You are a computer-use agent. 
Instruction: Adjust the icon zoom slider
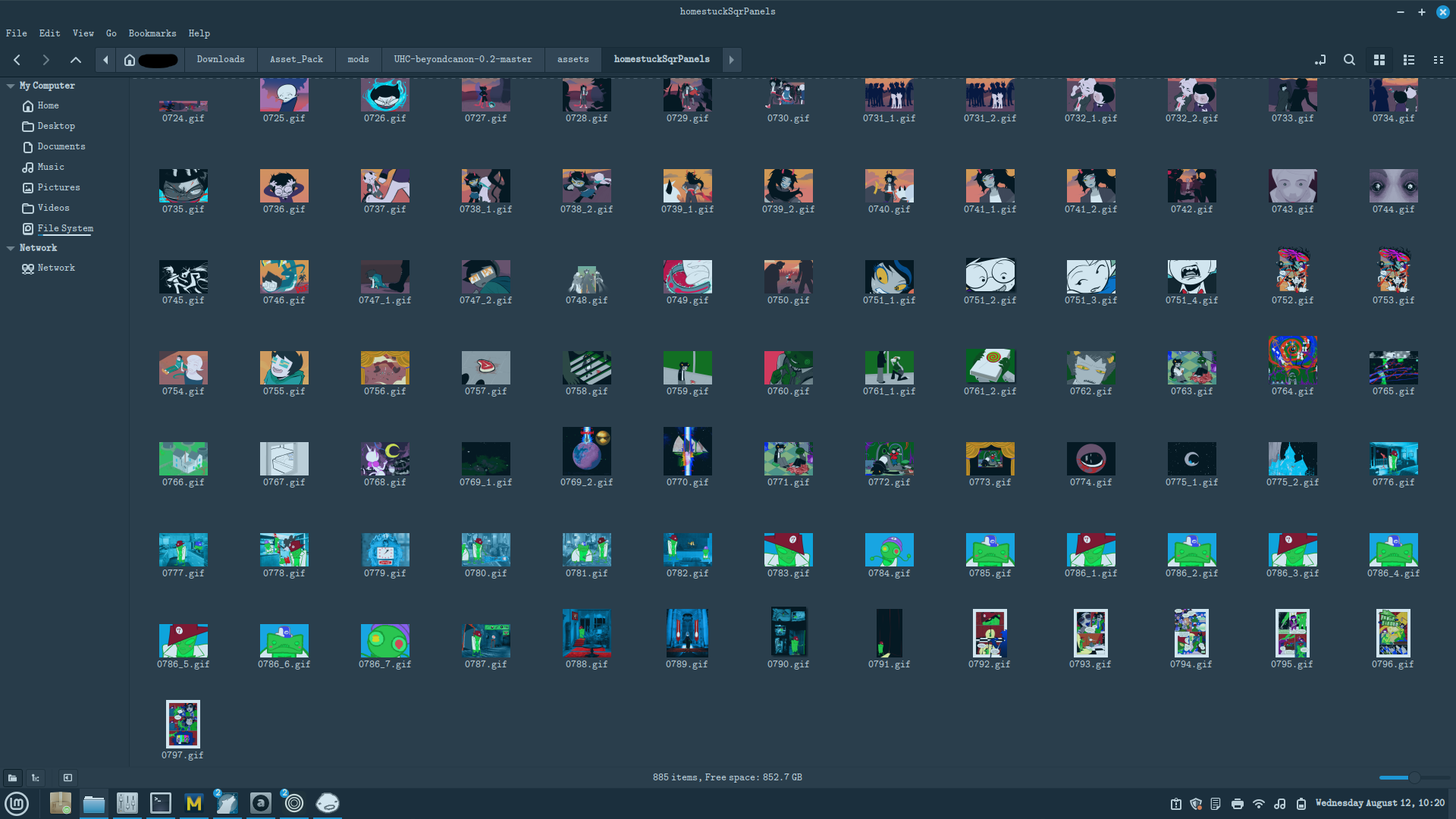pos(1414,777)
